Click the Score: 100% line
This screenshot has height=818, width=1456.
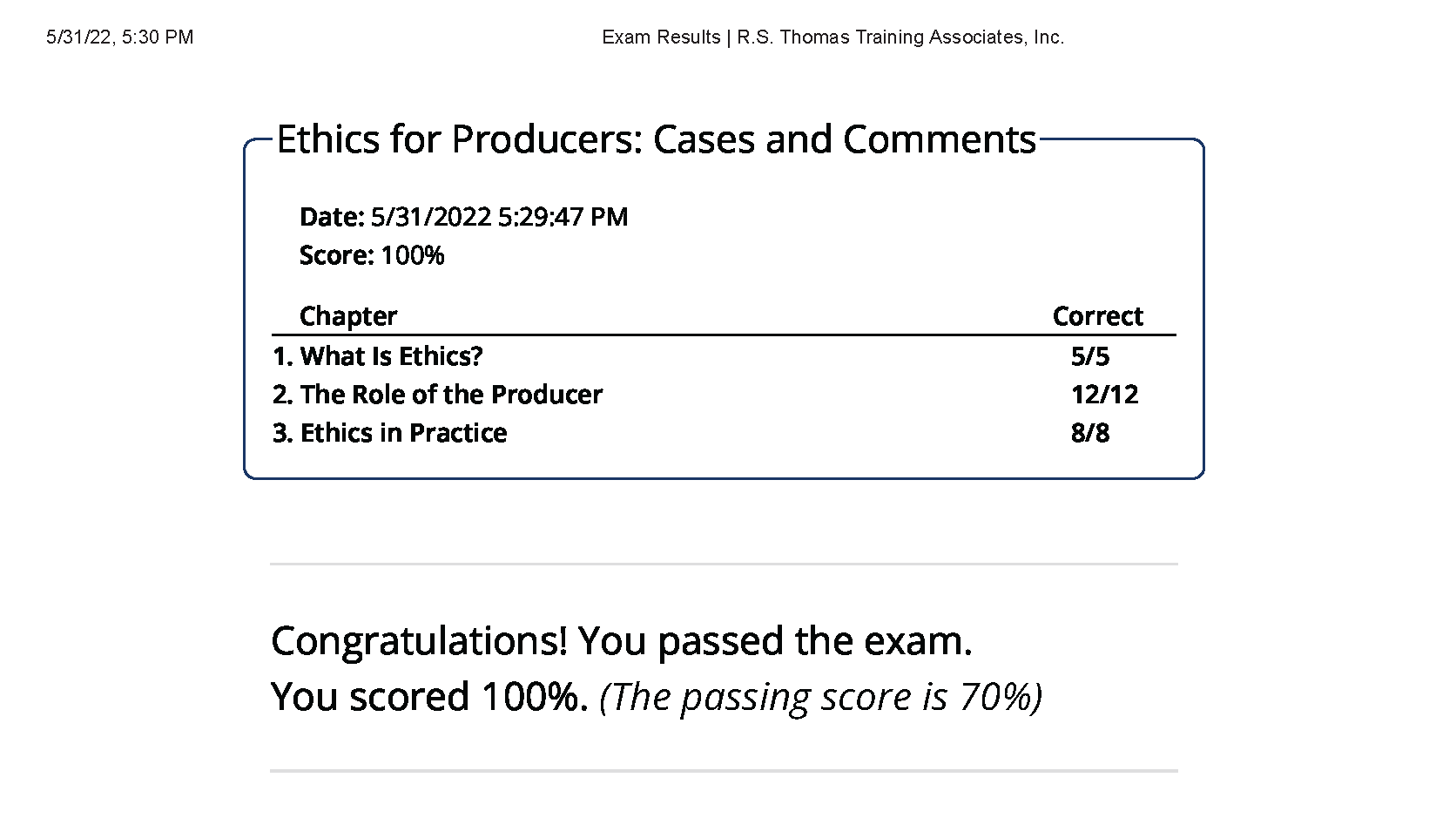pyautogui.click(x=372, y=255)
